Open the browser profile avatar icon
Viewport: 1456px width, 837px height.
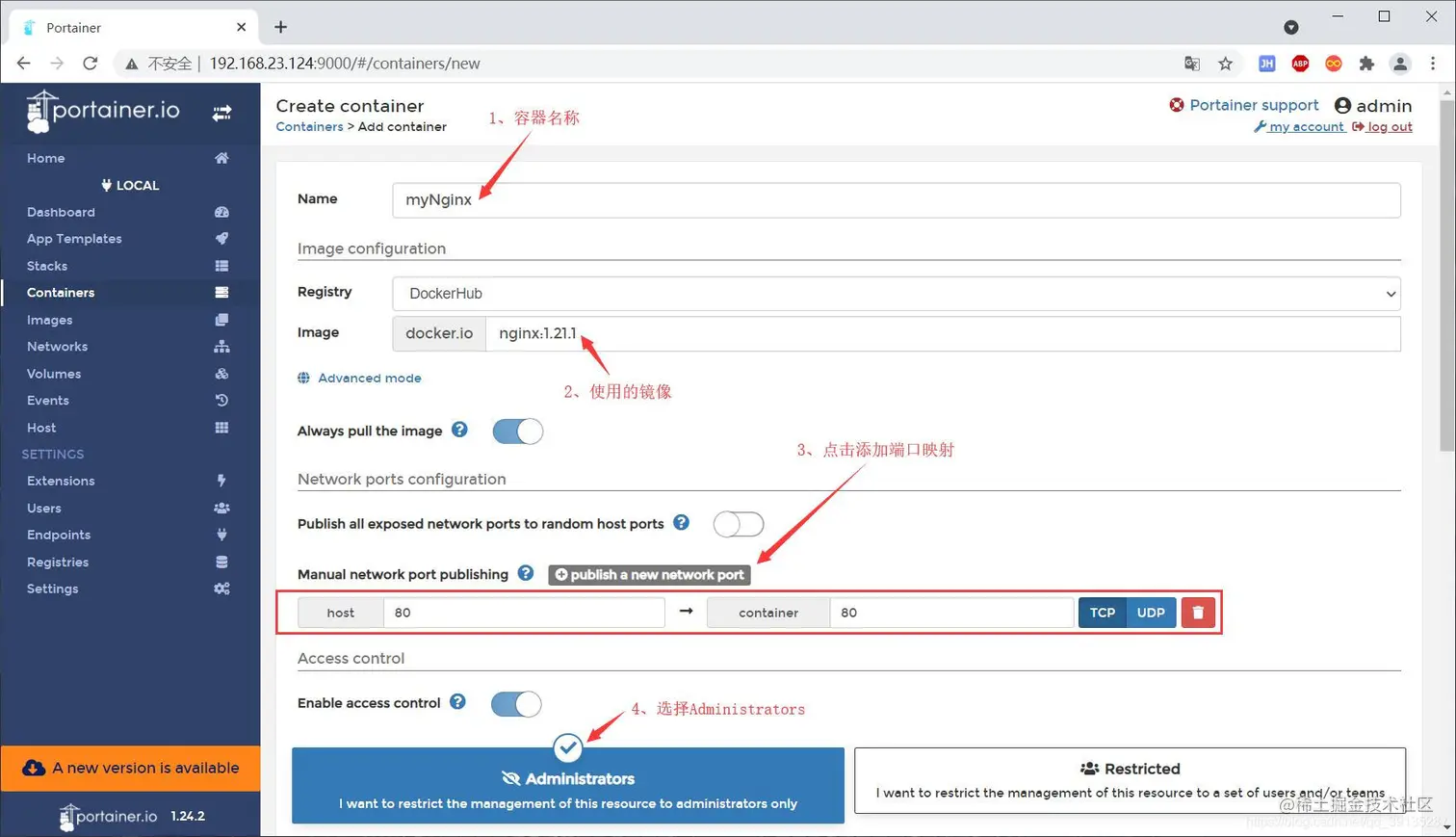(x=1400, y=64)
